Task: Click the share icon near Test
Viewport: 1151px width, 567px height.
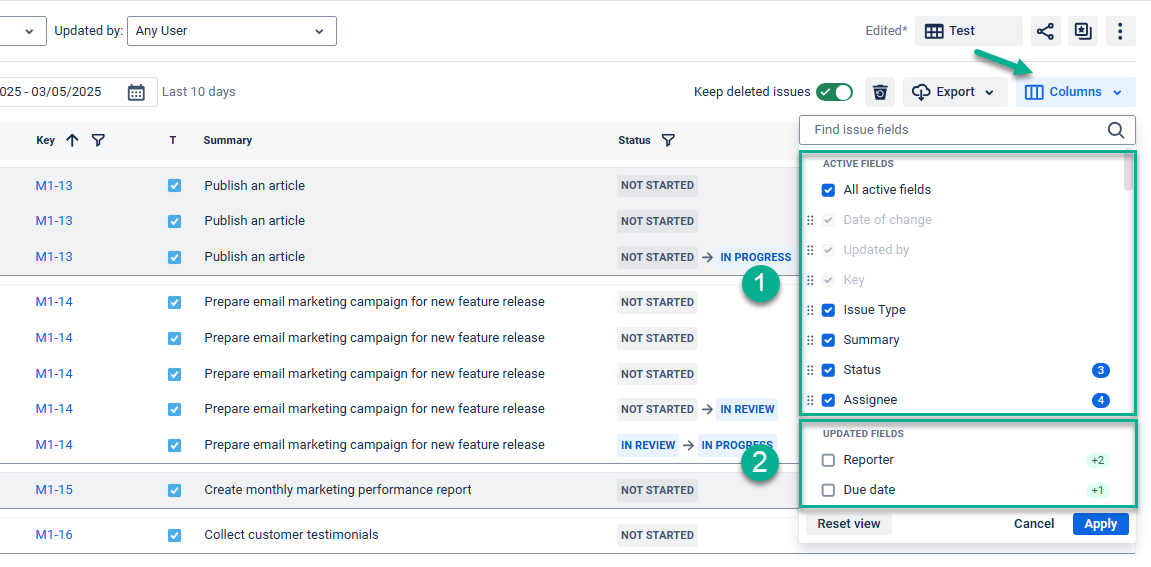Action: 1045,31
